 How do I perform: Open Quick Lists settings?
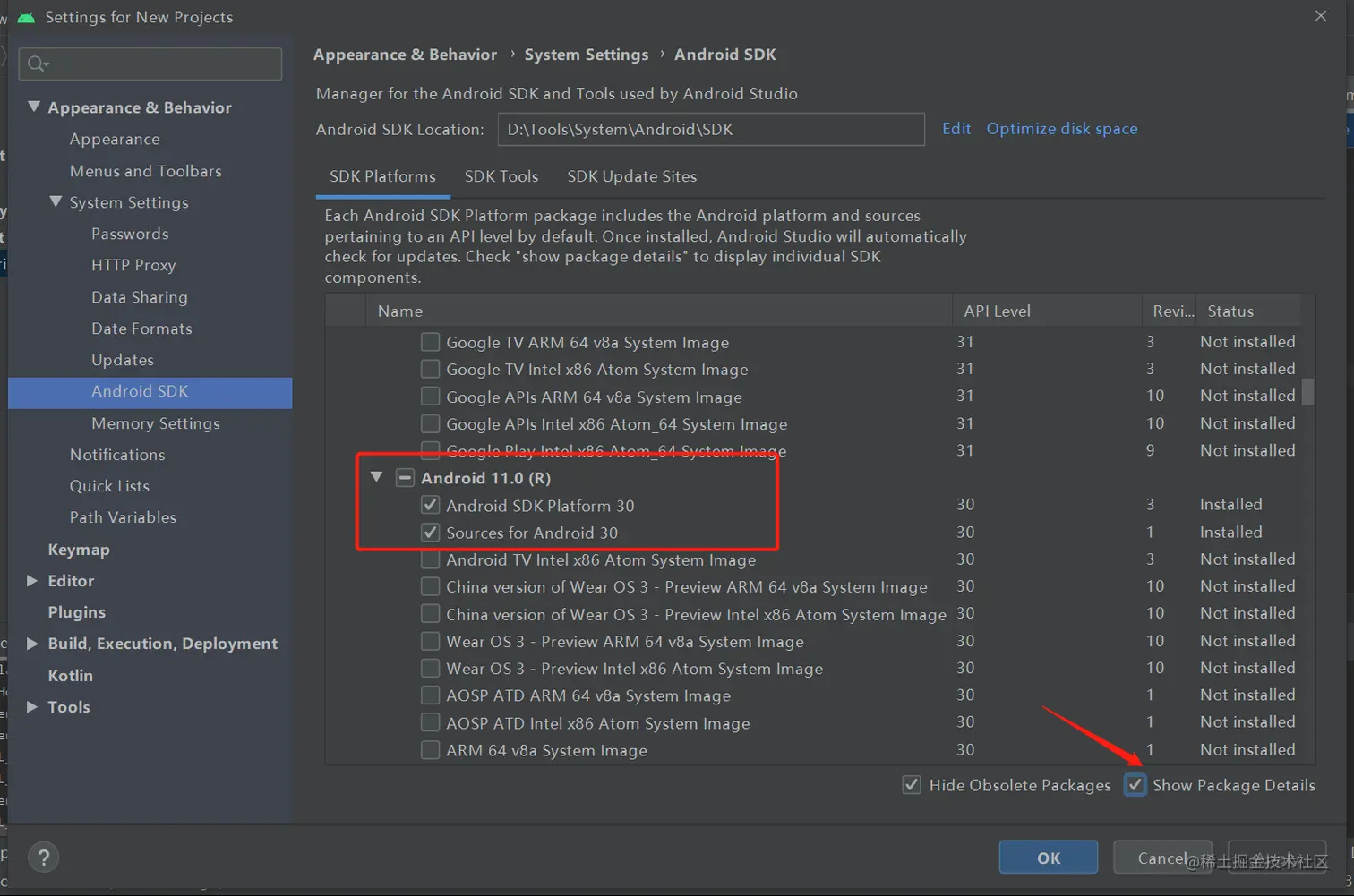click(x=109, y=486)
